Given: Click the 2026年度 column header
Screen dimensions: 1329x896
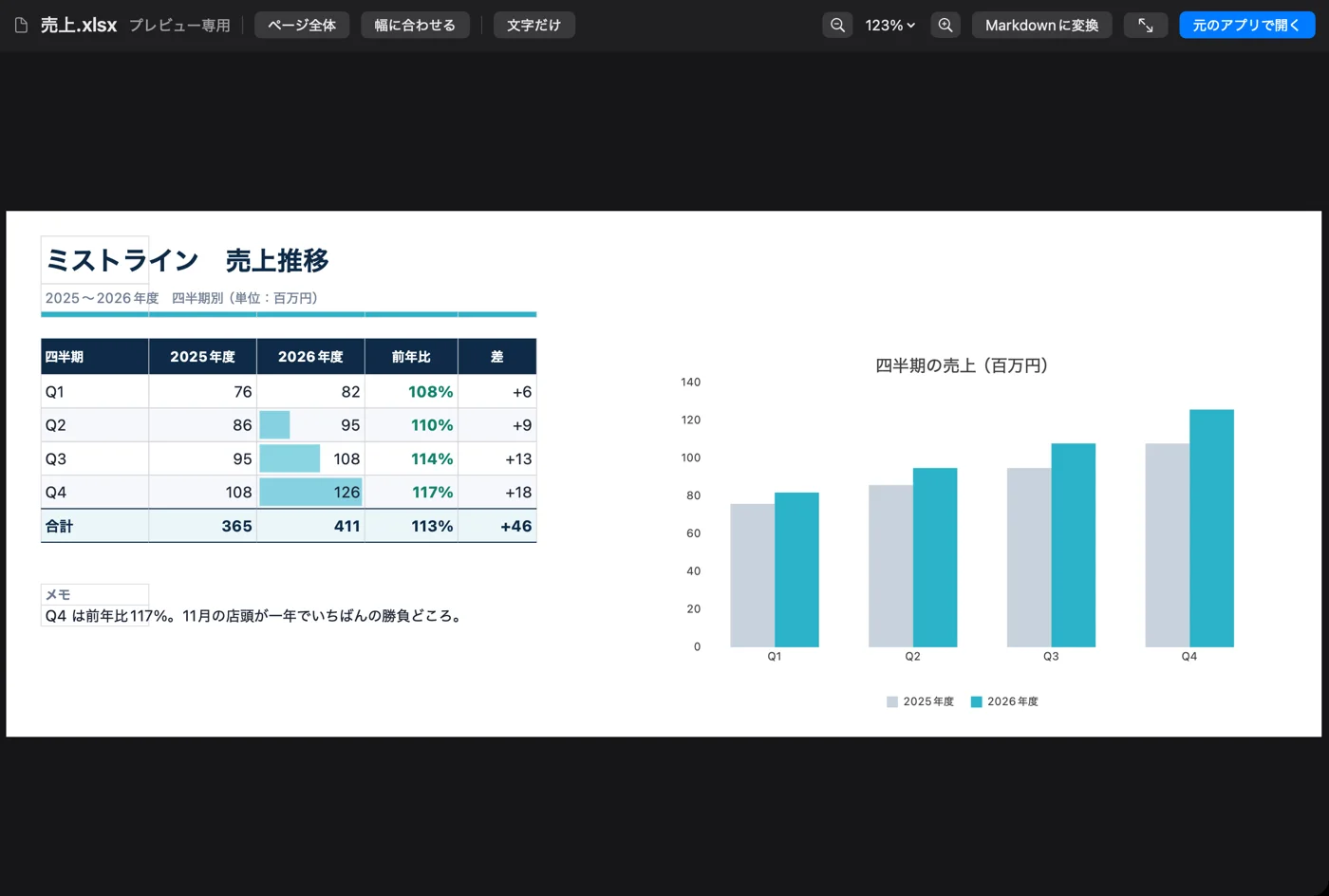Looking at the screenshot, I should [311, 357].
